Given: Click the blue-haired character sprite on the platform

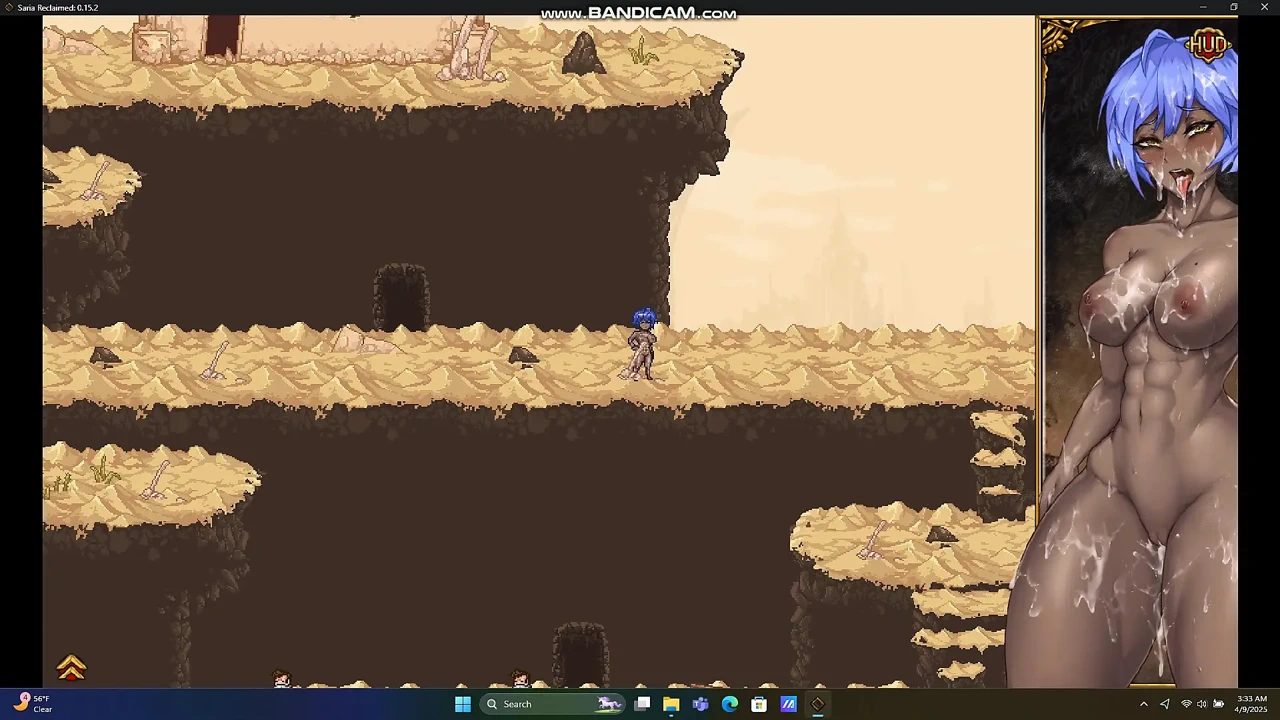Looking at the screenshot, I should click(x=642, y=345).
